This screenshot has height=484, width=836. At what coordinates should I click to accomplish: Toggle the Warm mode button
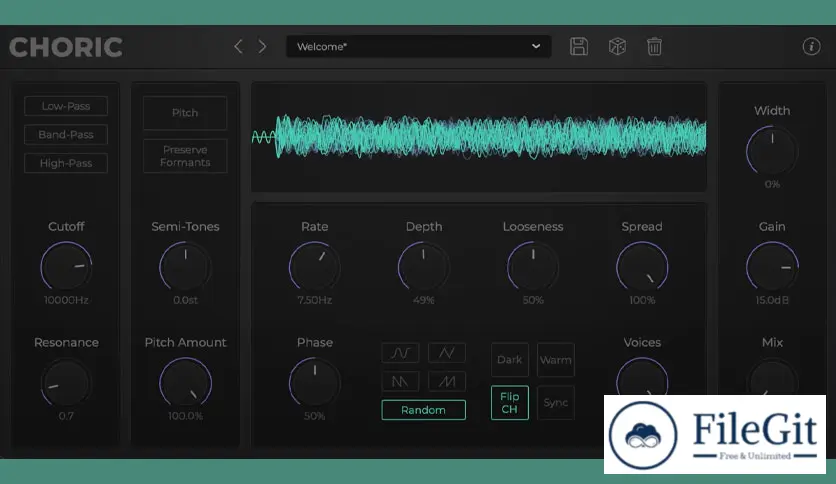(556, 360)
